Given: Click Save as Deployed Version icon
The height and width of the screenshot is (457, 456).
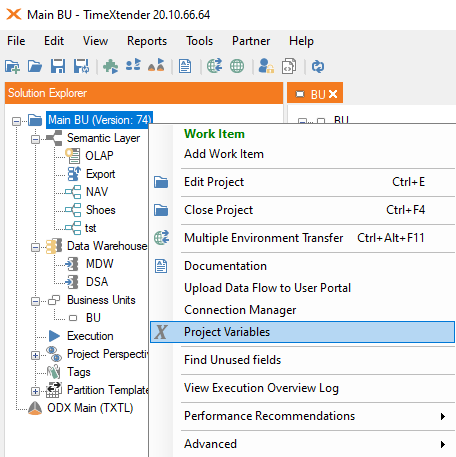Looking at the screenshot, I should point(81,66).
